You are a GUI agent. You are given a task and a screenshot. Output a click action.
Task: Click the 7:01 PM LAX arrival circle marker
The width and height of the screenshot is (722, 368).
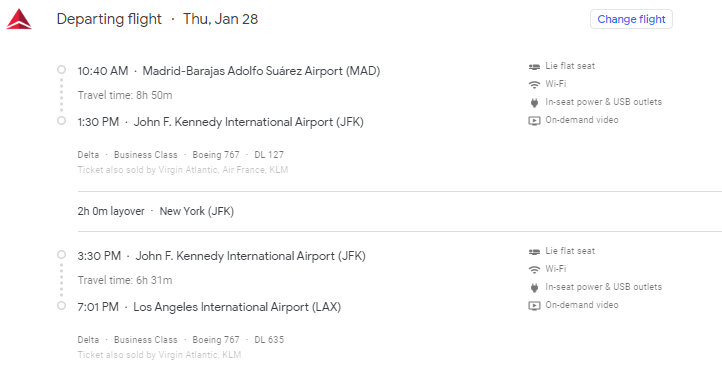pos(61,305)
